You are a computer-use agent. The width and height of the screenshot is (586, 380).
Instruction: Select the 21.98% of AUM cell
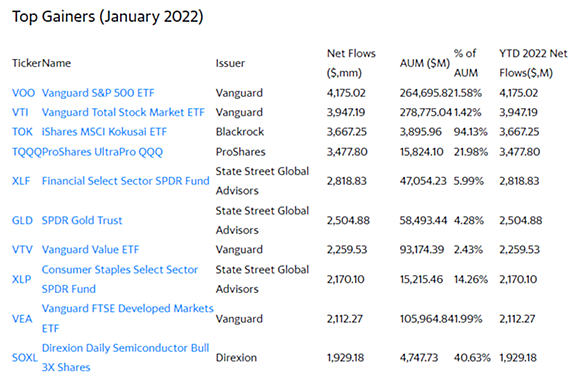point(471,152)
